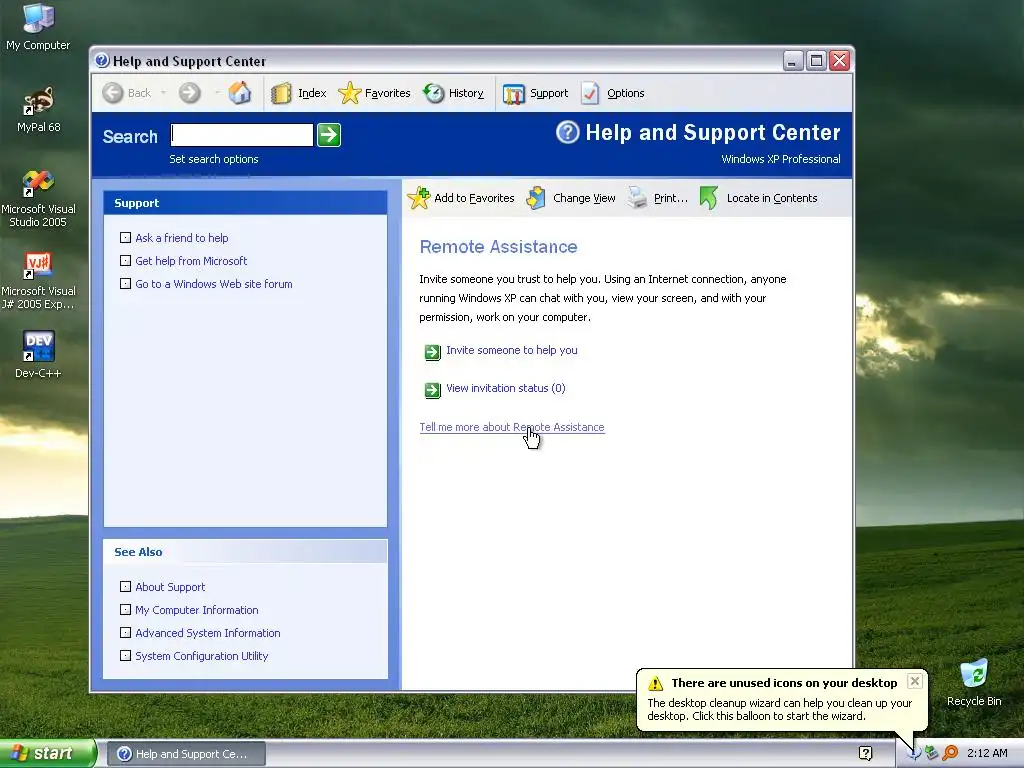Click Invite someone to help you
The image size is (1024, 768).
[x=511, y=350]
